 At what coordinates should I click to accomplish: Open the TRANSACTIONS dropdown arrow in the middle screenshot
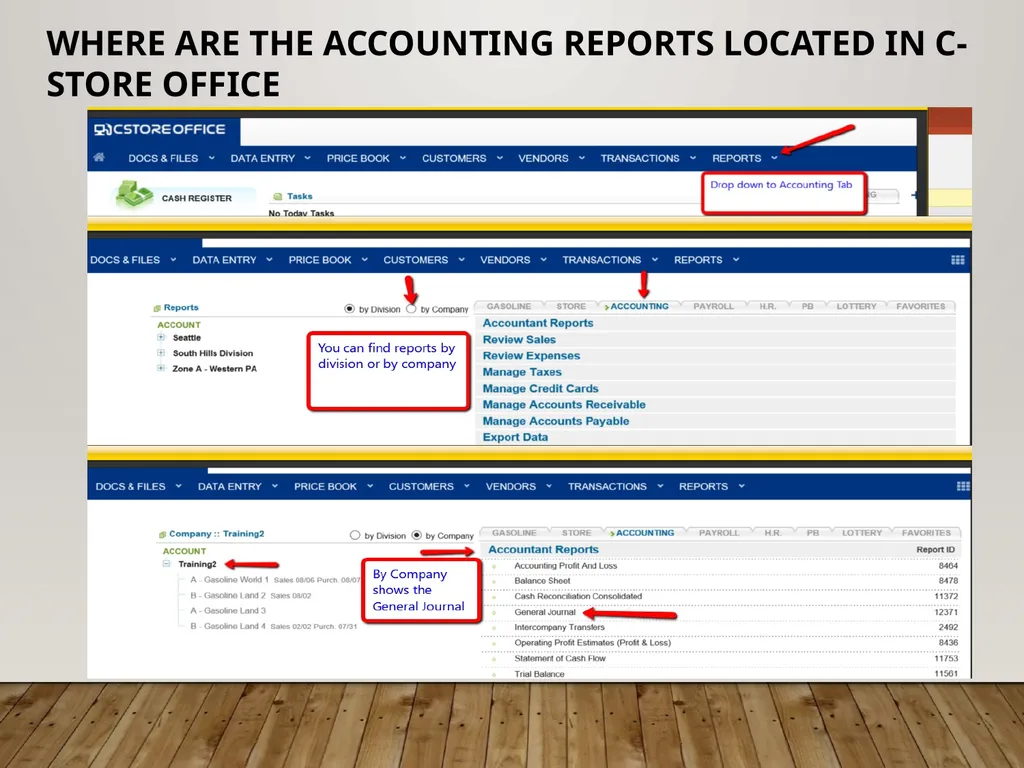(x=654, y=260)
